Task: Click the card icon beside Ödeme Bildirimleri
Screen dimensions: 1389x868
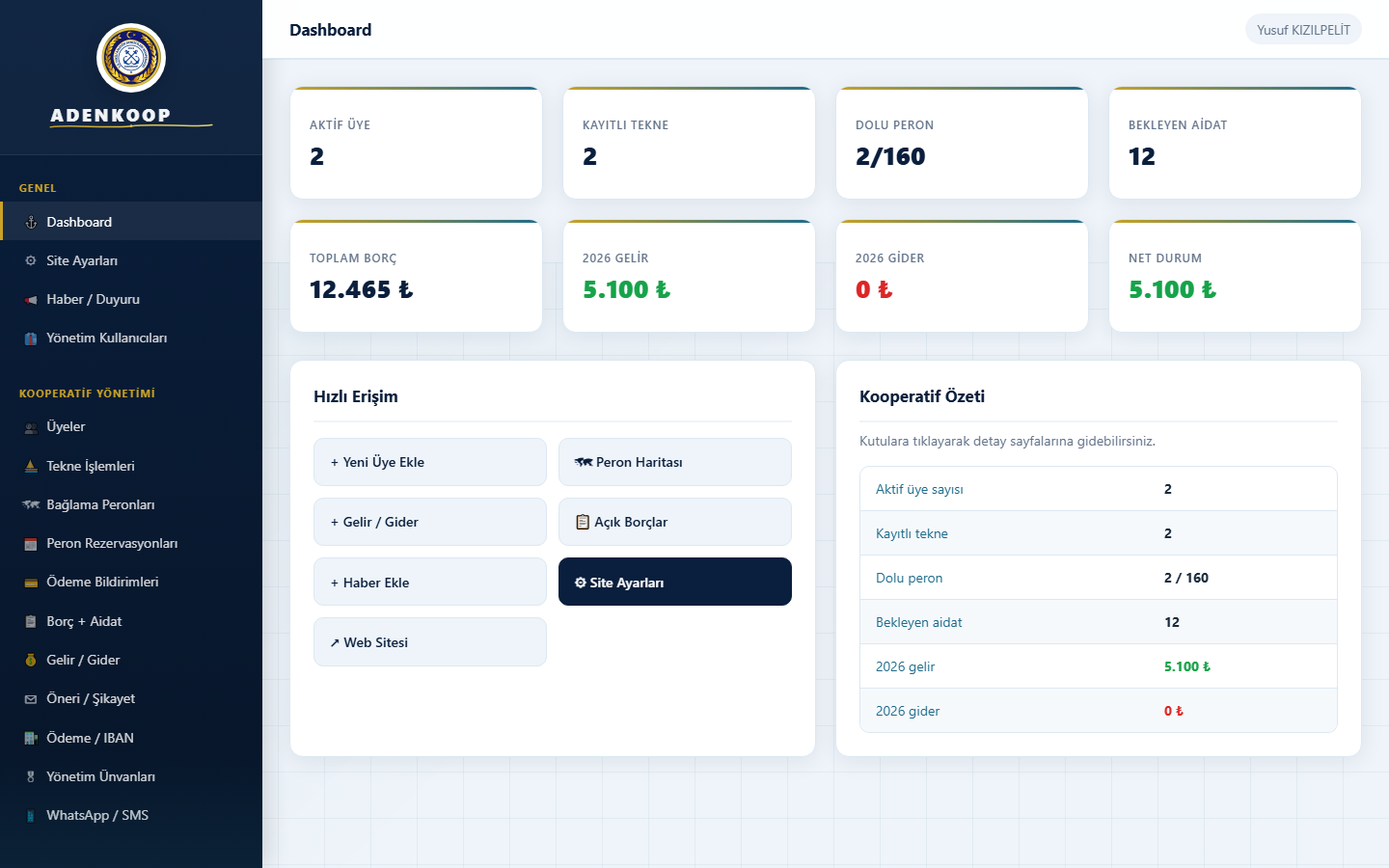Action: pos(31,583)
